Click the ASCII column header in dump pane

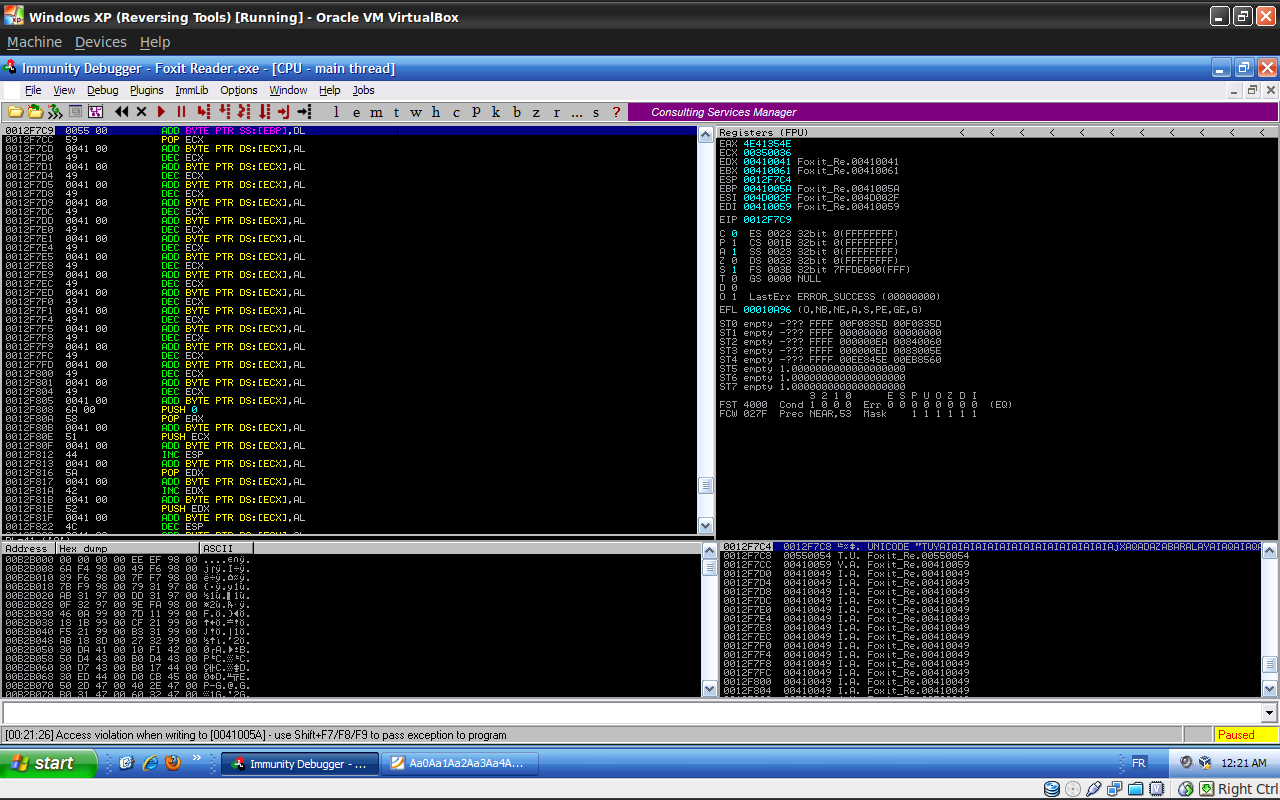226,548
